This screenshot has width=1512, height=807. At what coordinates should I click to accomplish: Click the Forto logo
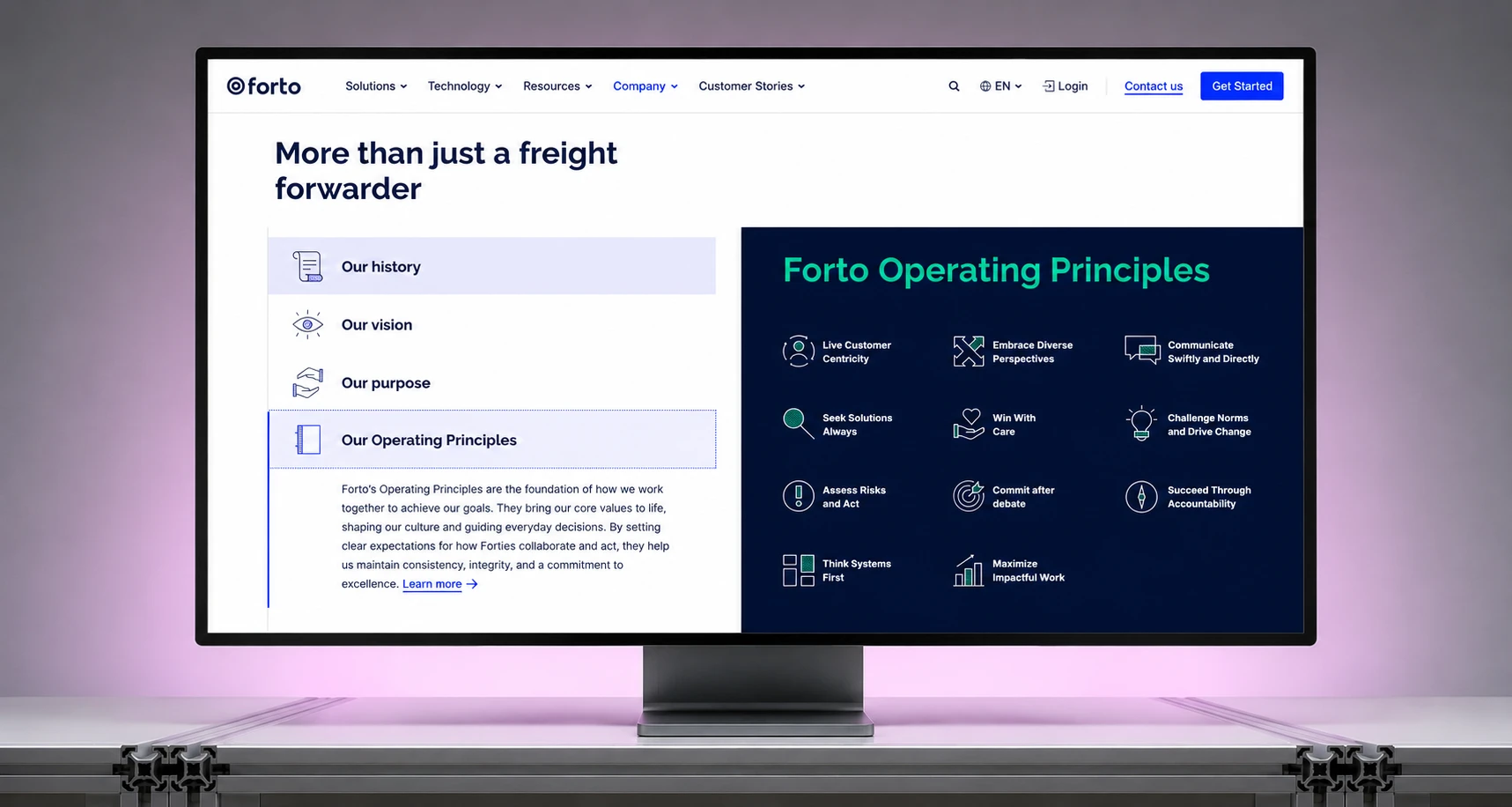tap(263, 86)
